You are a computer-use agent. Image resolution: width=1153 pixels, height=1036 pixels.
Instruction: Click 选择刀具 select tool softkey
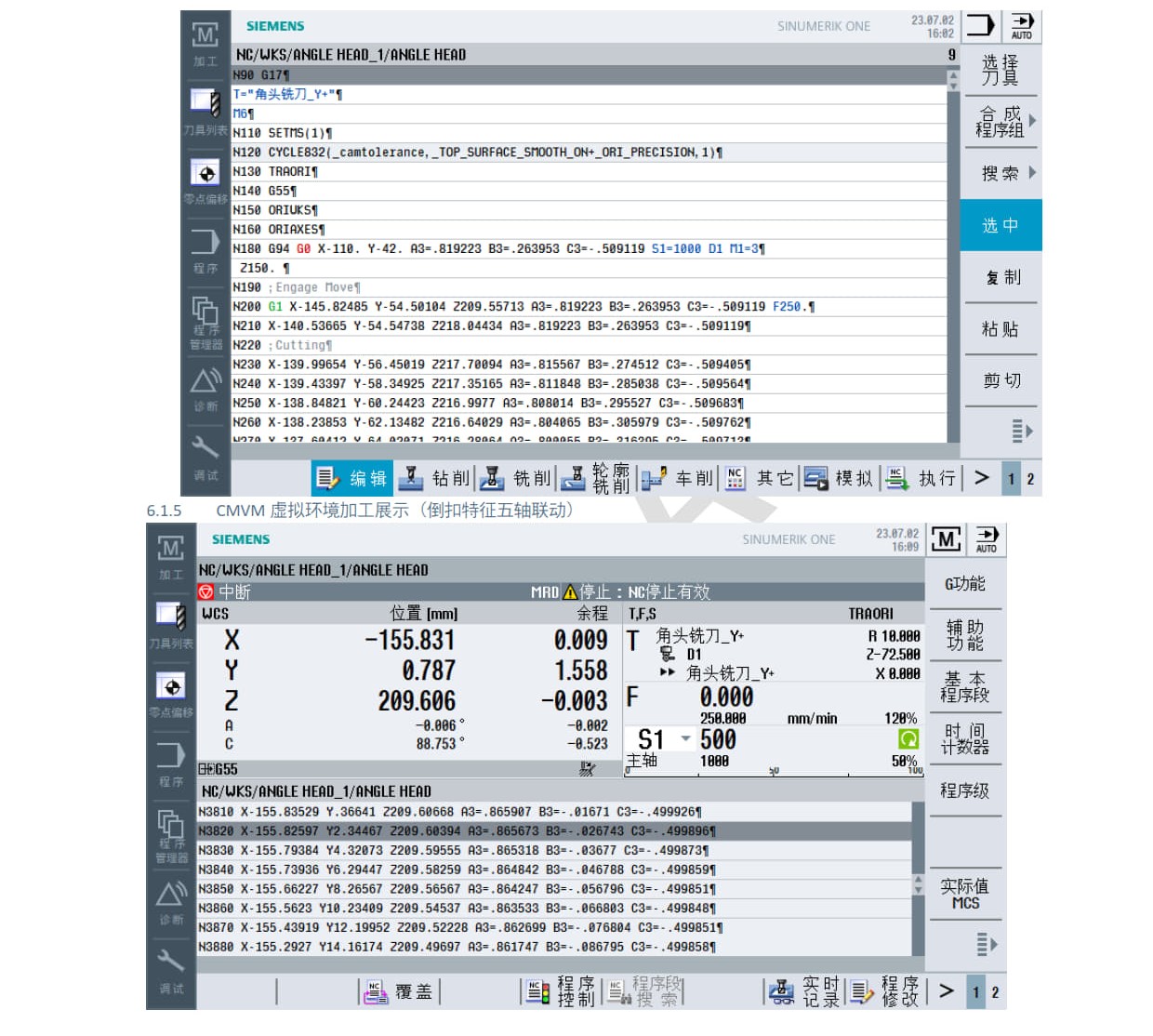tap(1000, 70)
